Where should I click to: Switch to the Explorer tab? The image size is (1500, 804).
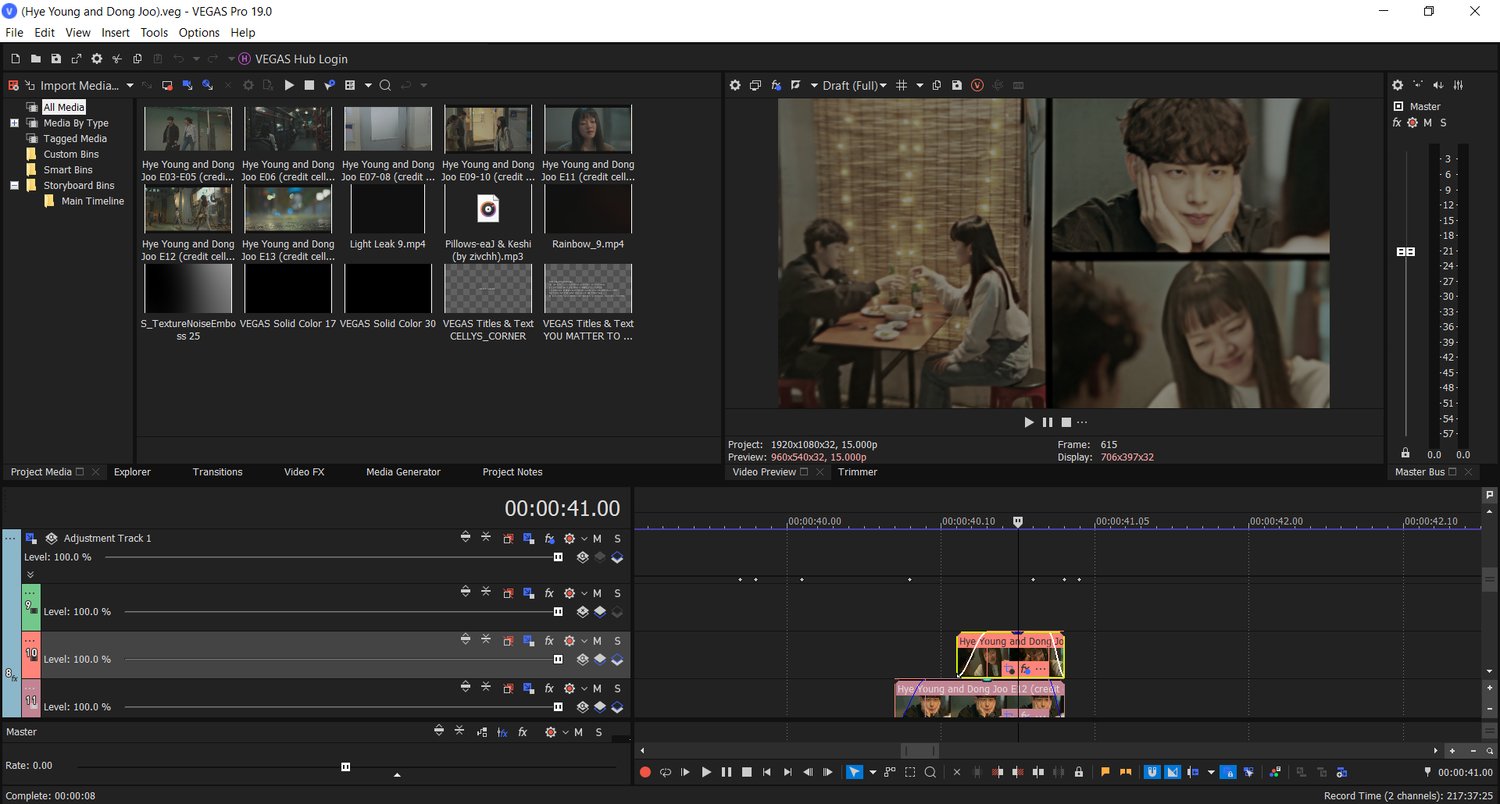click(x=132, y=472)
